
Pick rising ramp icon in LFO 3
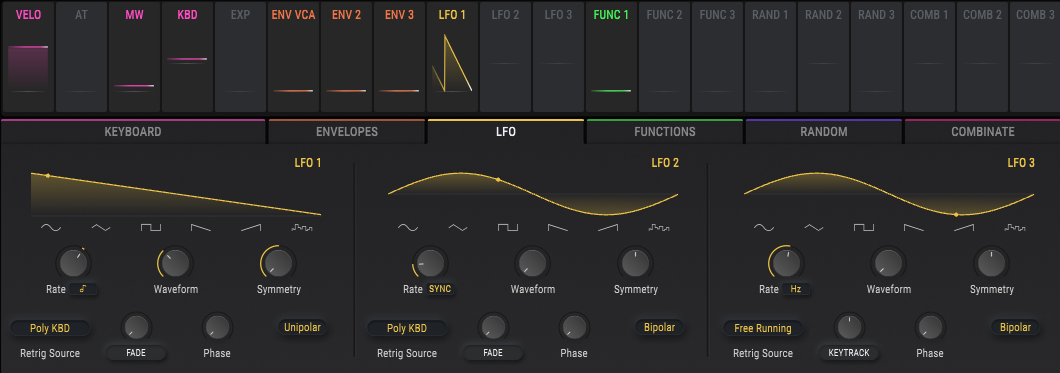pyautogui.click(x=964, y=228)
